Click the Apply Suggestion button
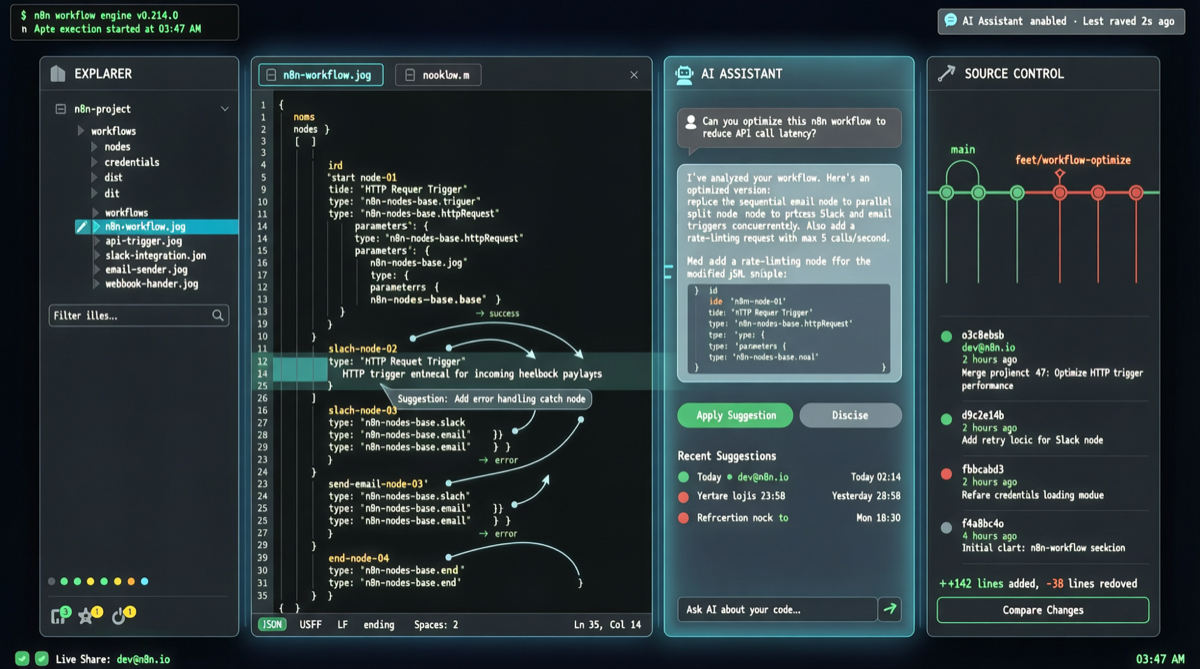1200x669 pixels. [x=734, y=415]
